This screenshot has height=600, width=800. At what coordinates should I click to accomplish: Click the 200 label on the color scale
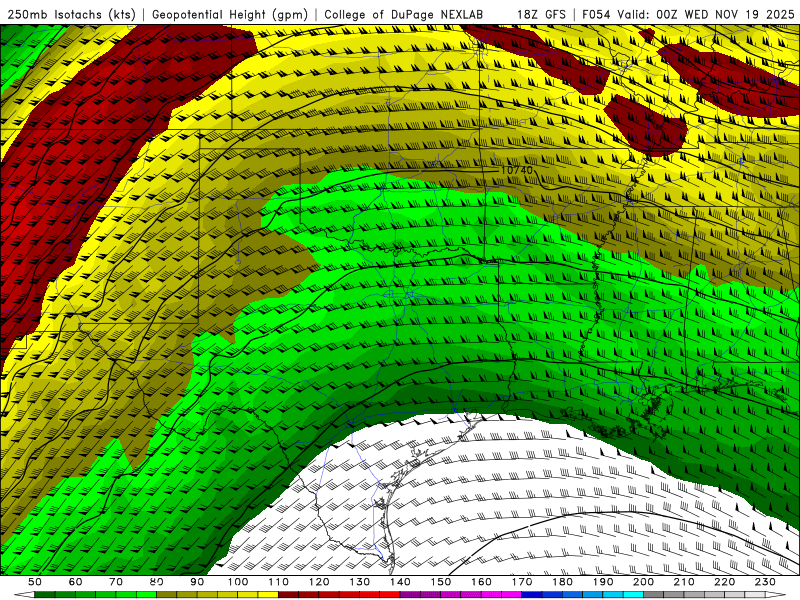click(643, 582)
